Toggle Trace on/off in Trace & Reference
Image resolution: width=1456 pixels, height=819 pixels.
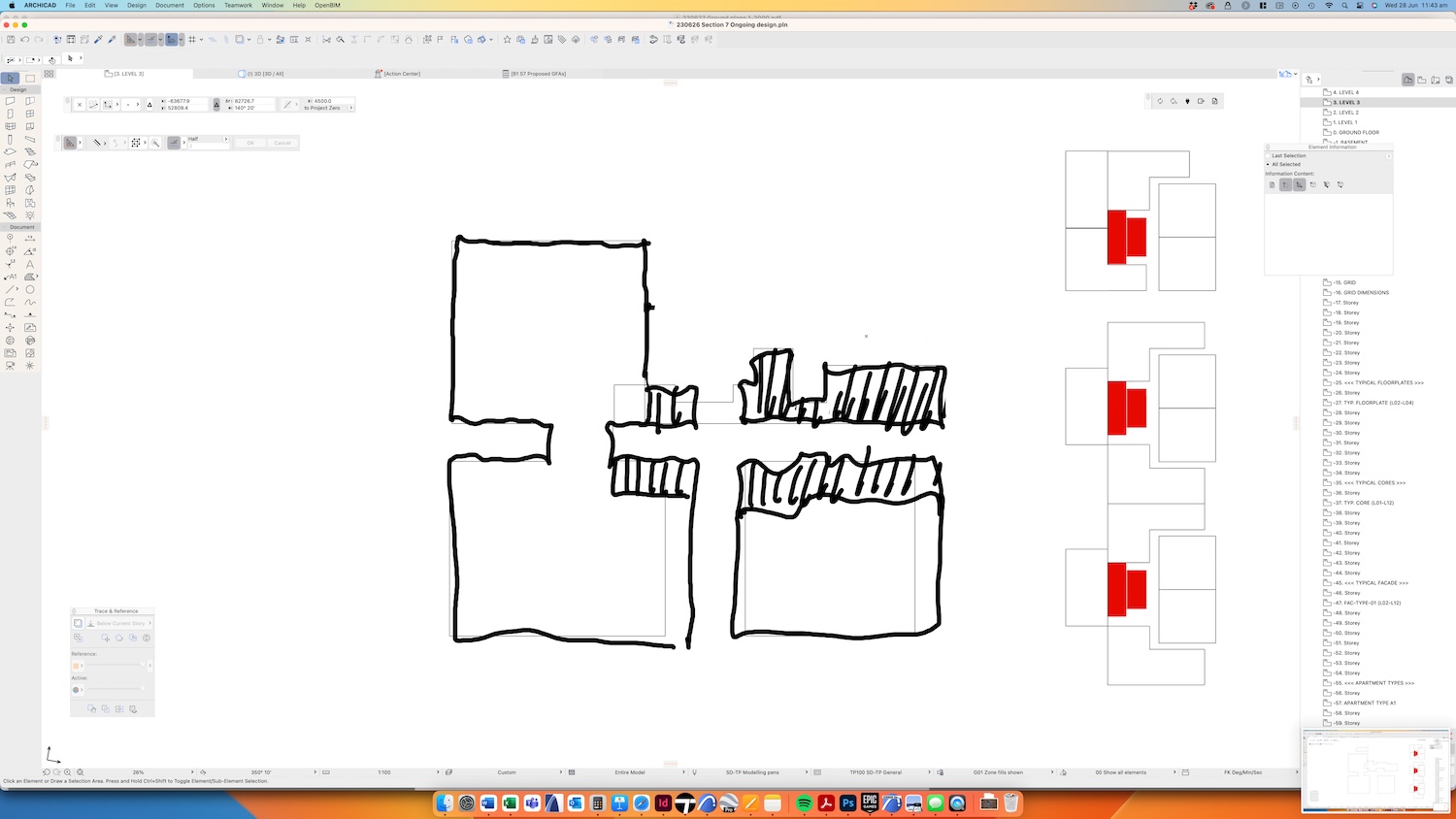[79, 623]
